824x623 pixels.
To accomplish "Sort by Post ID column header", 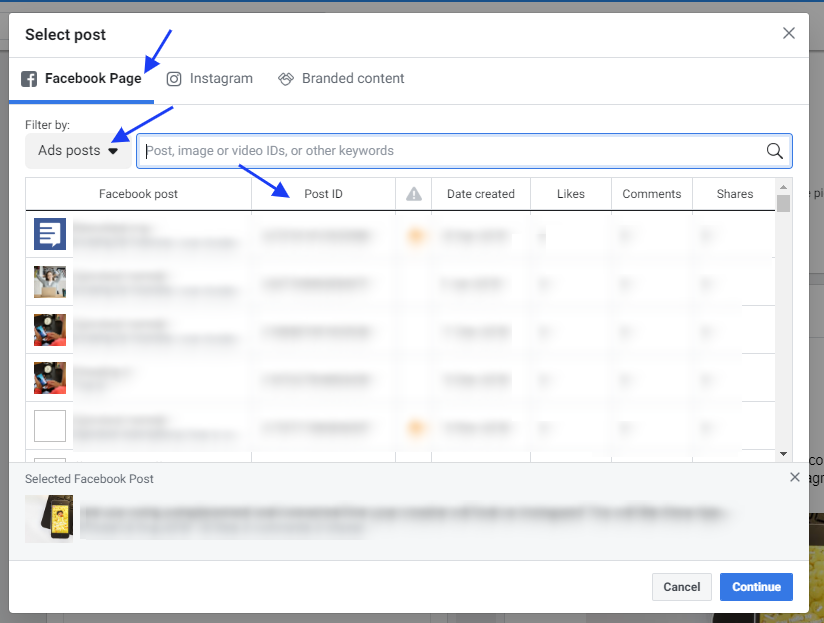I will (x=323, y=194).
